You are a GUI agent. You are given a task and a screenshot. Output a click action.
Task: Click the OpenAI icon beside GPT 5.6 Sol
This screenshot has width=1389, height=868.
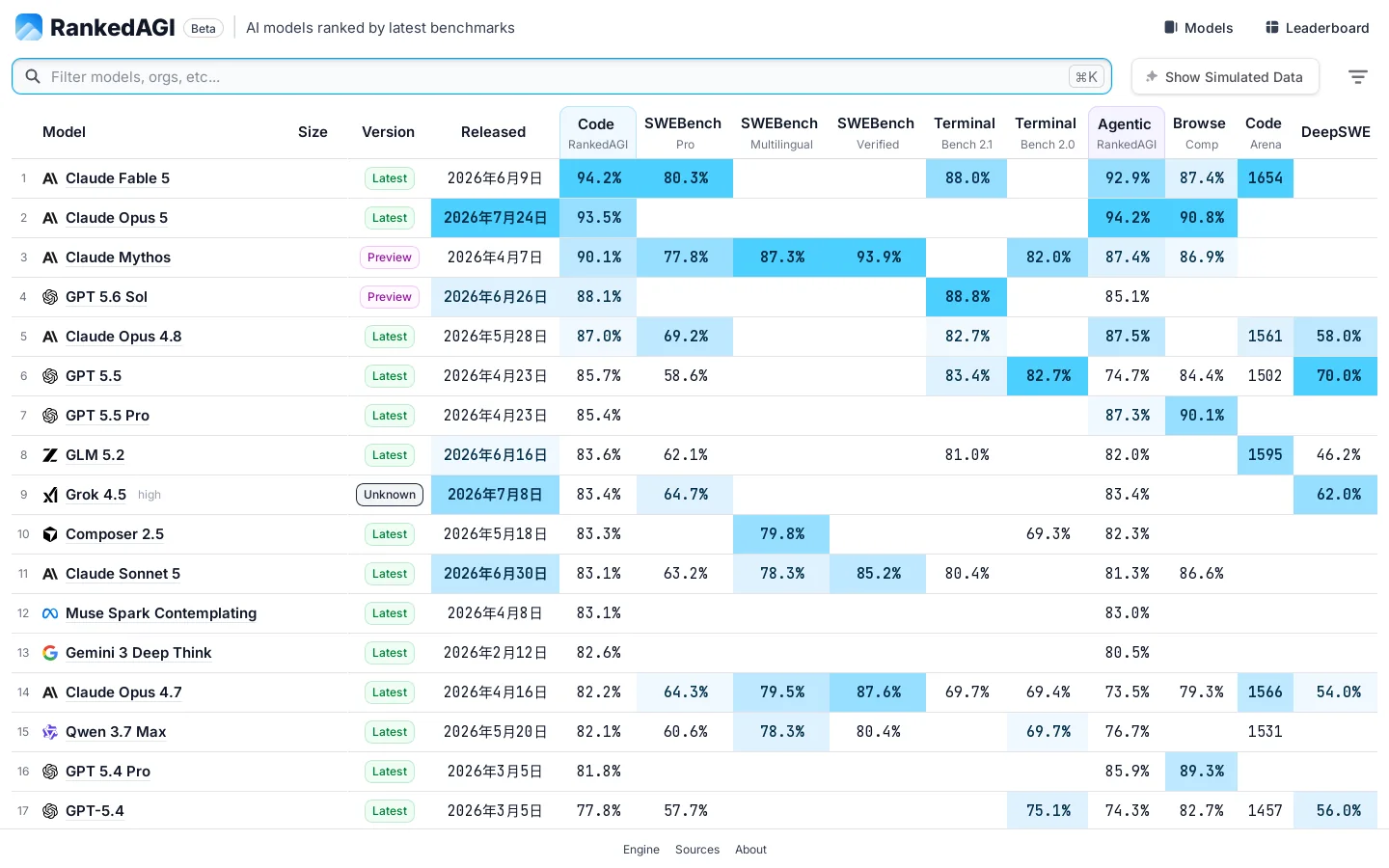coord(50,297)
